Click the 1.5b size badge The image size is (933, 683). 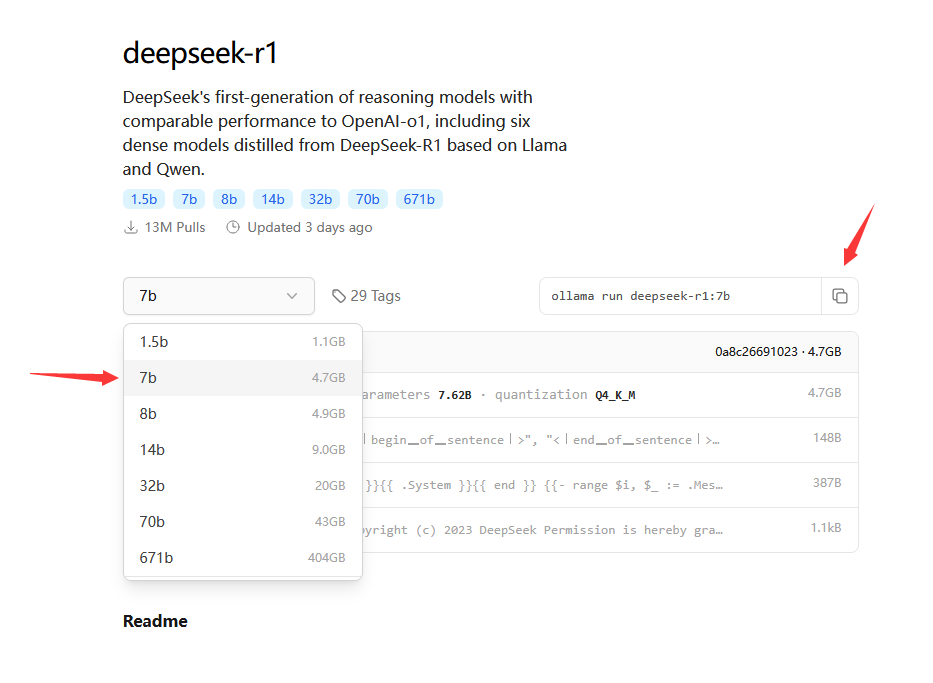coord(143,199)
